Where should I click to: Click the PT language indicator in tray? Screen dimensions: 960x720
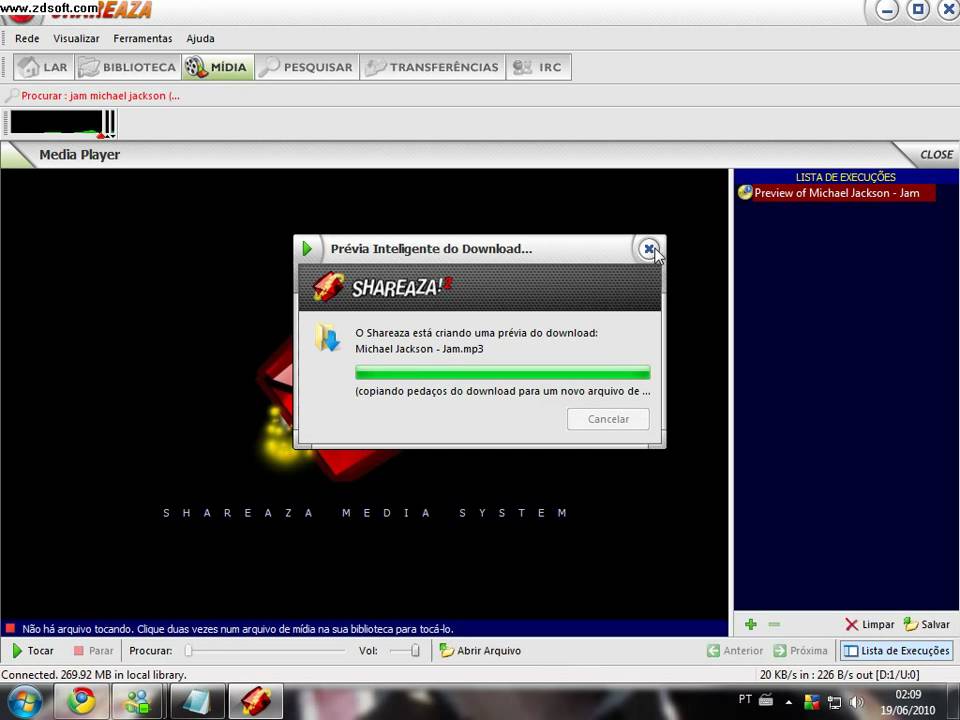tap(744, 699)
